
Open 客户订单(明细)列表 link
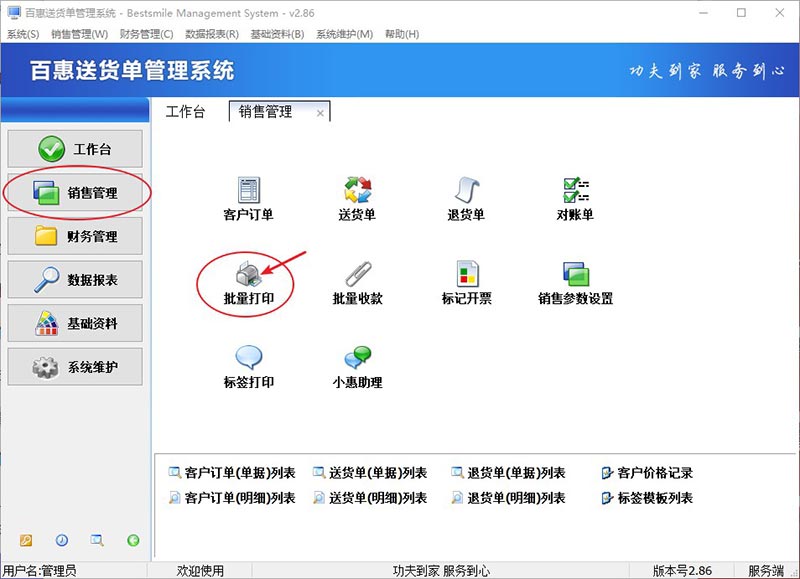232,498
